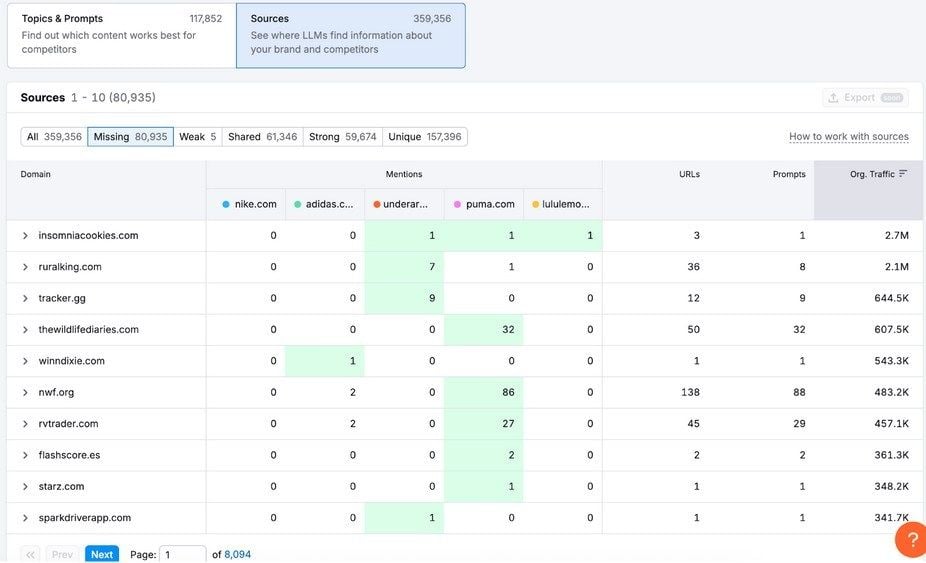This screenshot has height=563, width=926.
Task: Click the Prev page button
Action: (62, 554)
